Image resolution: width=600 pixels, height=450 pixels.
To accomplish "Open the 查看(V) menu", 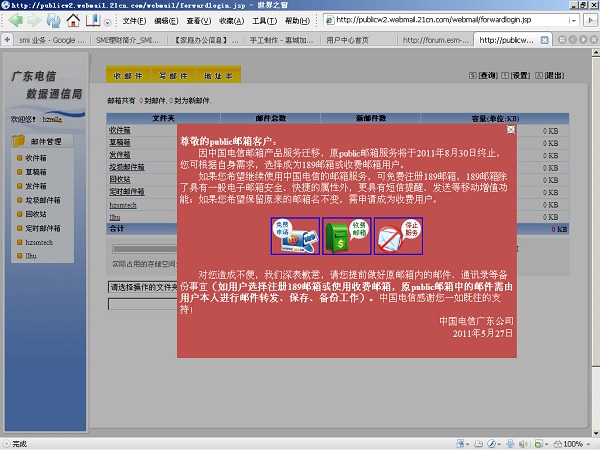I will (x=199, y=21).
